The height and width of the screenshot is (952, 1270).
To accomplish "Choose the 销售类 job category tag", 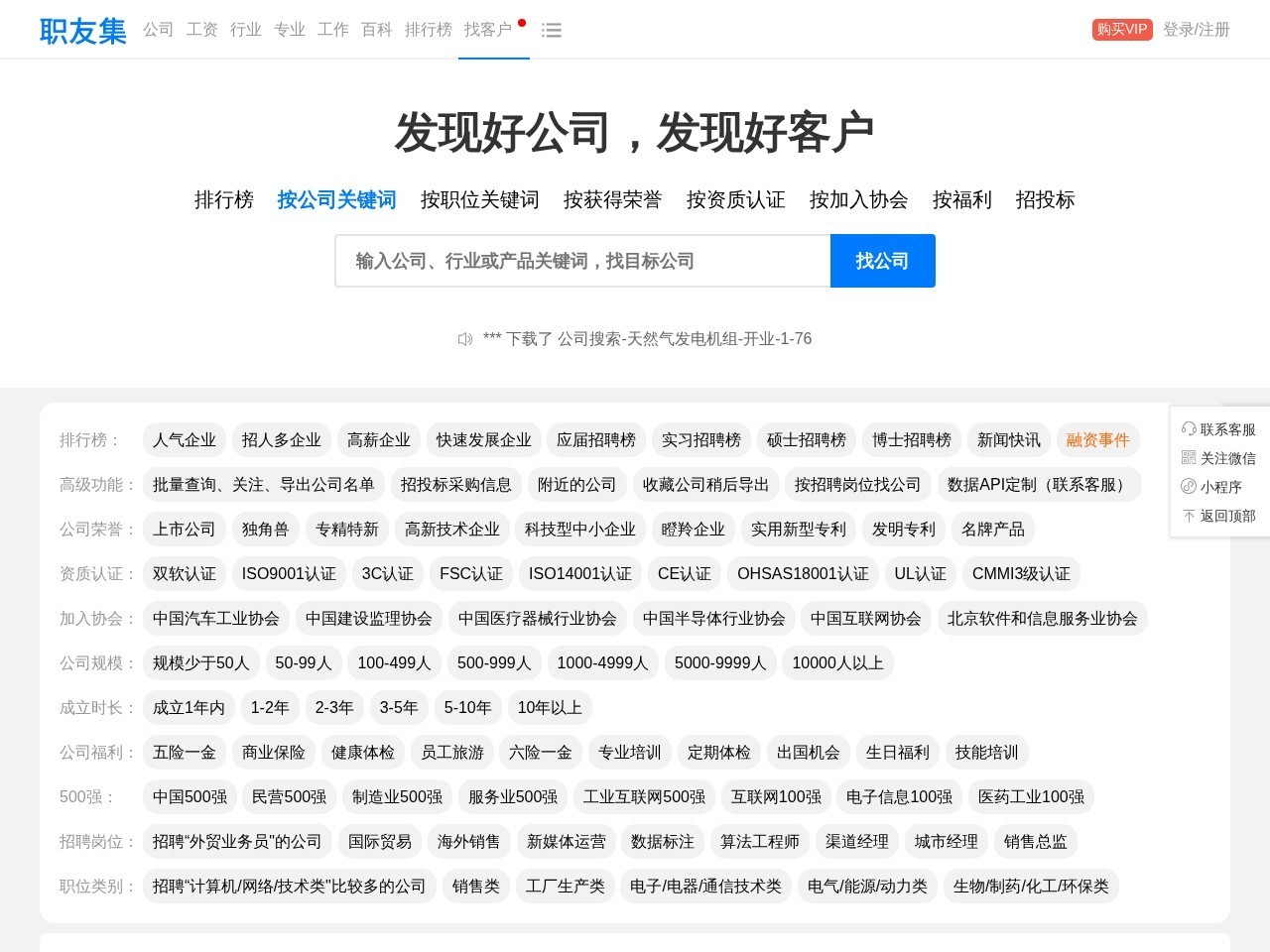I will point(476,887).
